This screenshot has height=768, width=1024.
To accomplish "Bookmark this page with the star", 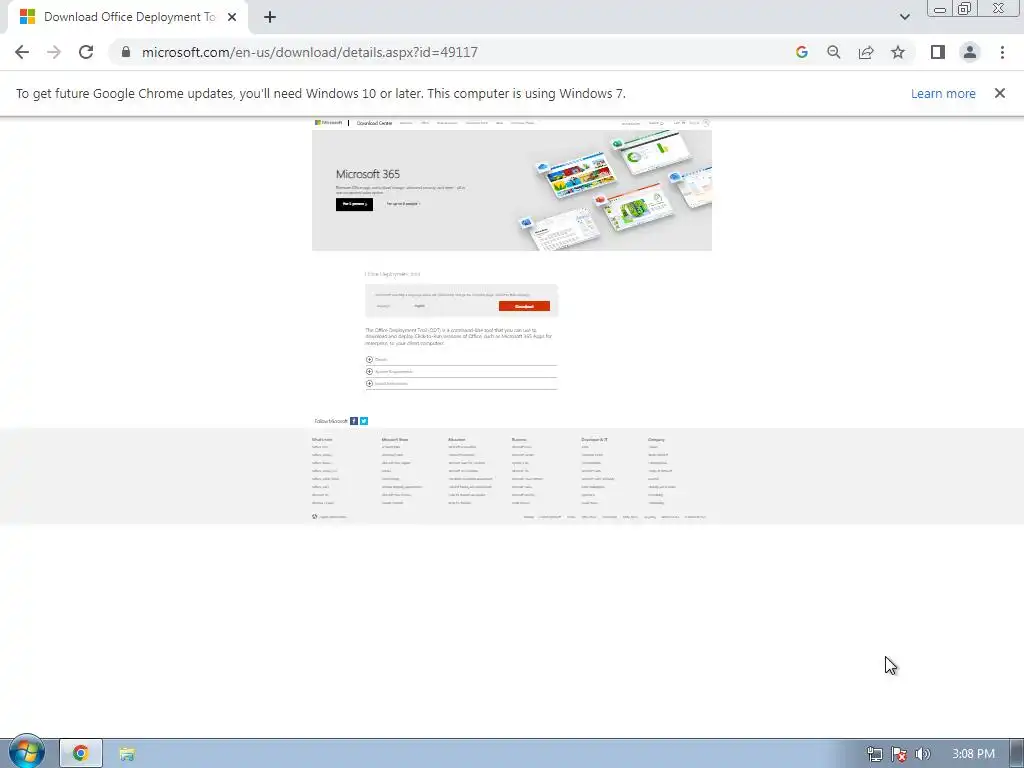I will click(x=898, y=52).
